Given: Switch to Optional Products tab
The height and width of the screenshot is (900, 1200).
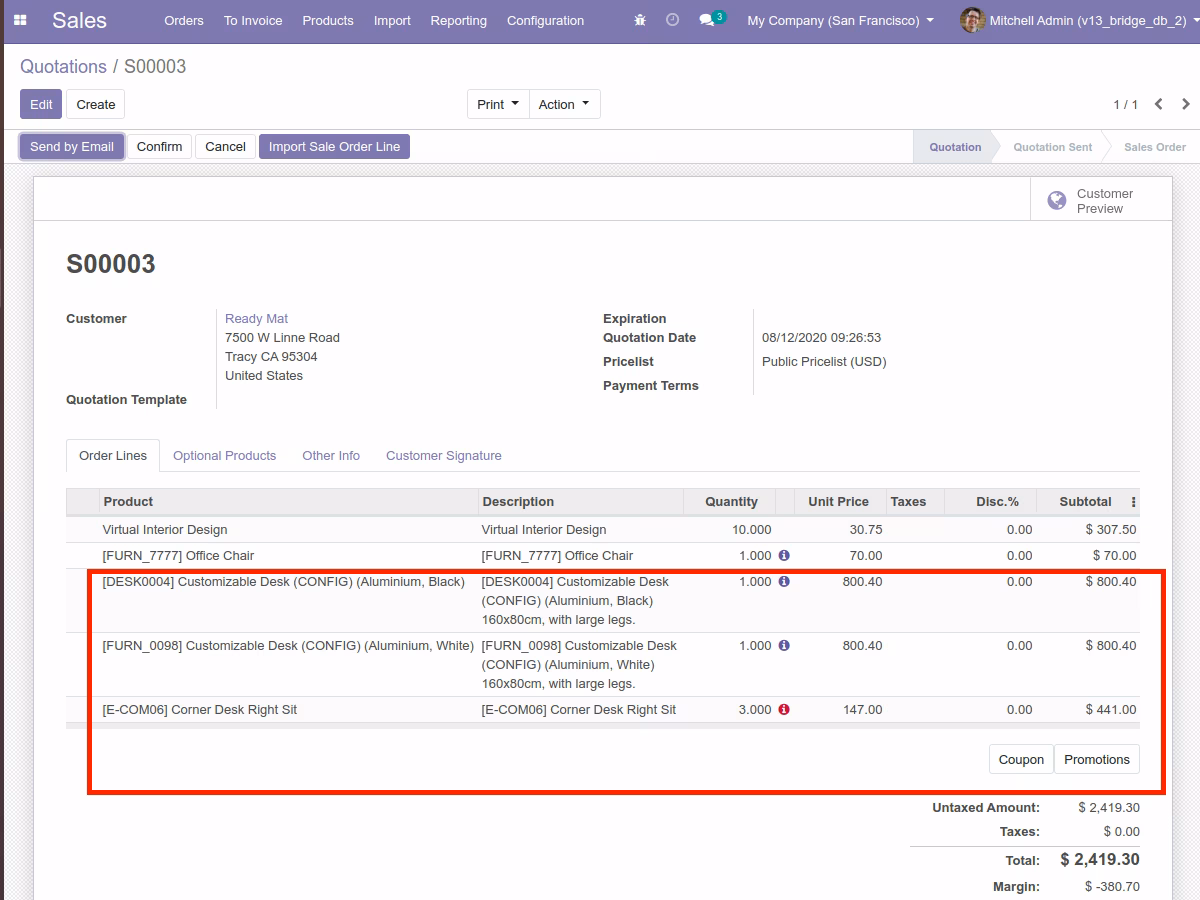Looking at the screenshot, I should point(224,455).
